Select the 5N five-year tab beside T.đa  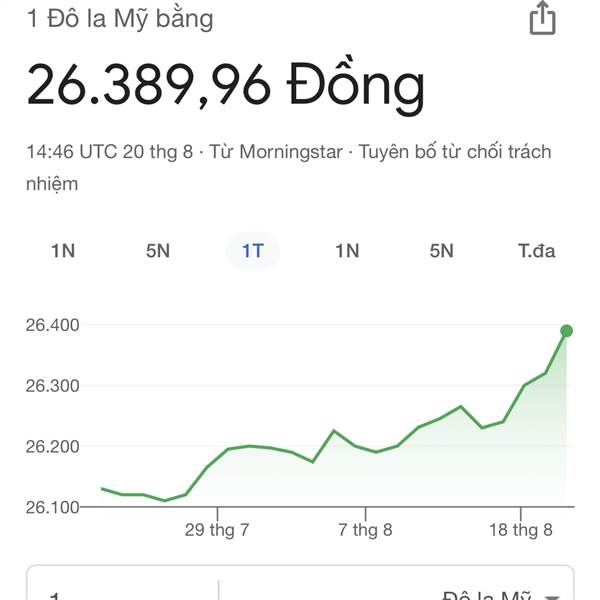coord(442,251)
